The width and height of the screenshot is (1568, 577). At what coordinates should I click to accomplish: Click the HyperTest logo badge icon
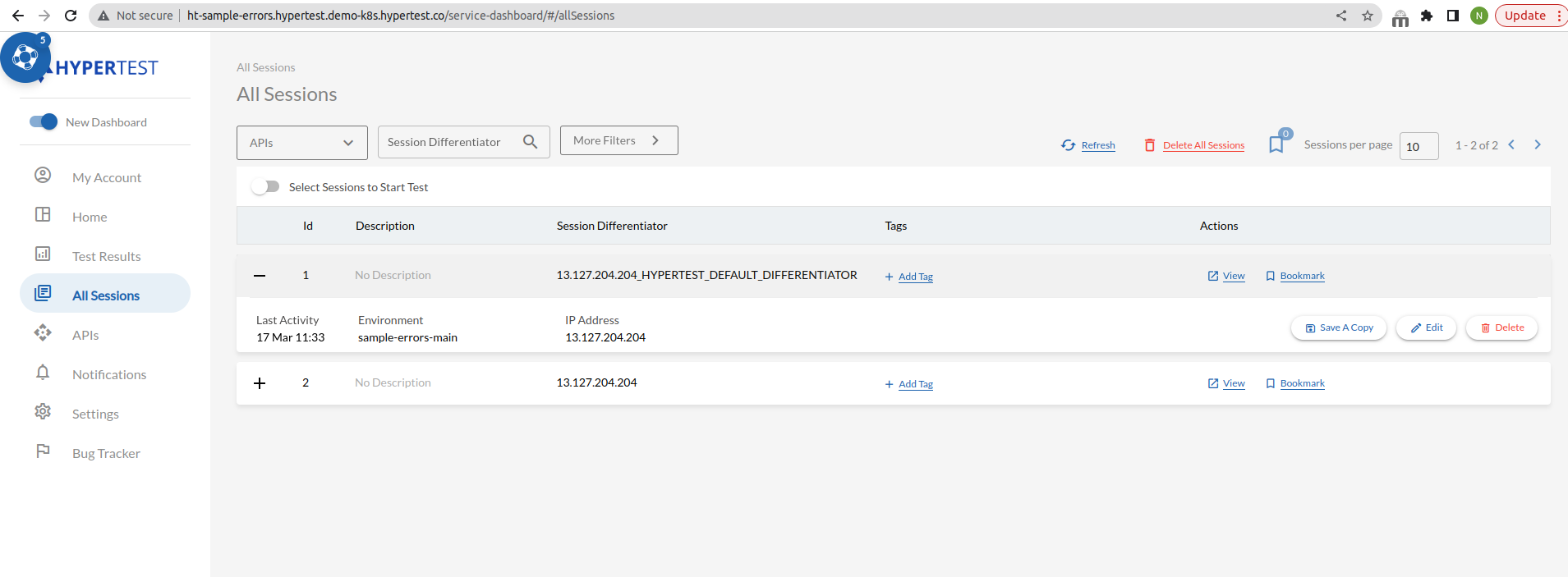(25, 57)
